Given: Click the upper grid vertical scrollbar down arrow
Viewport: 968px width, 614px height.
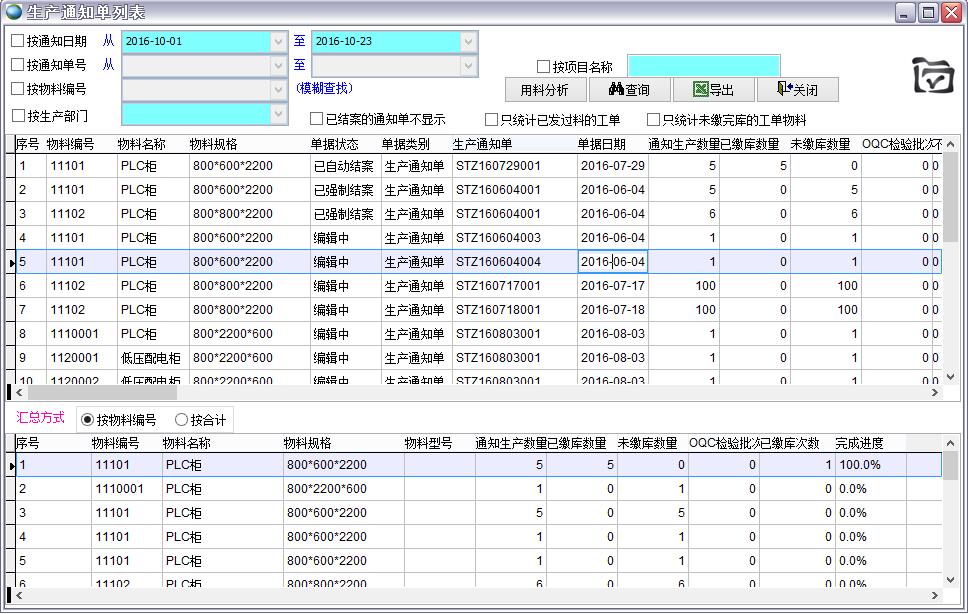Looking at the screenshot, I should point(950,378).
